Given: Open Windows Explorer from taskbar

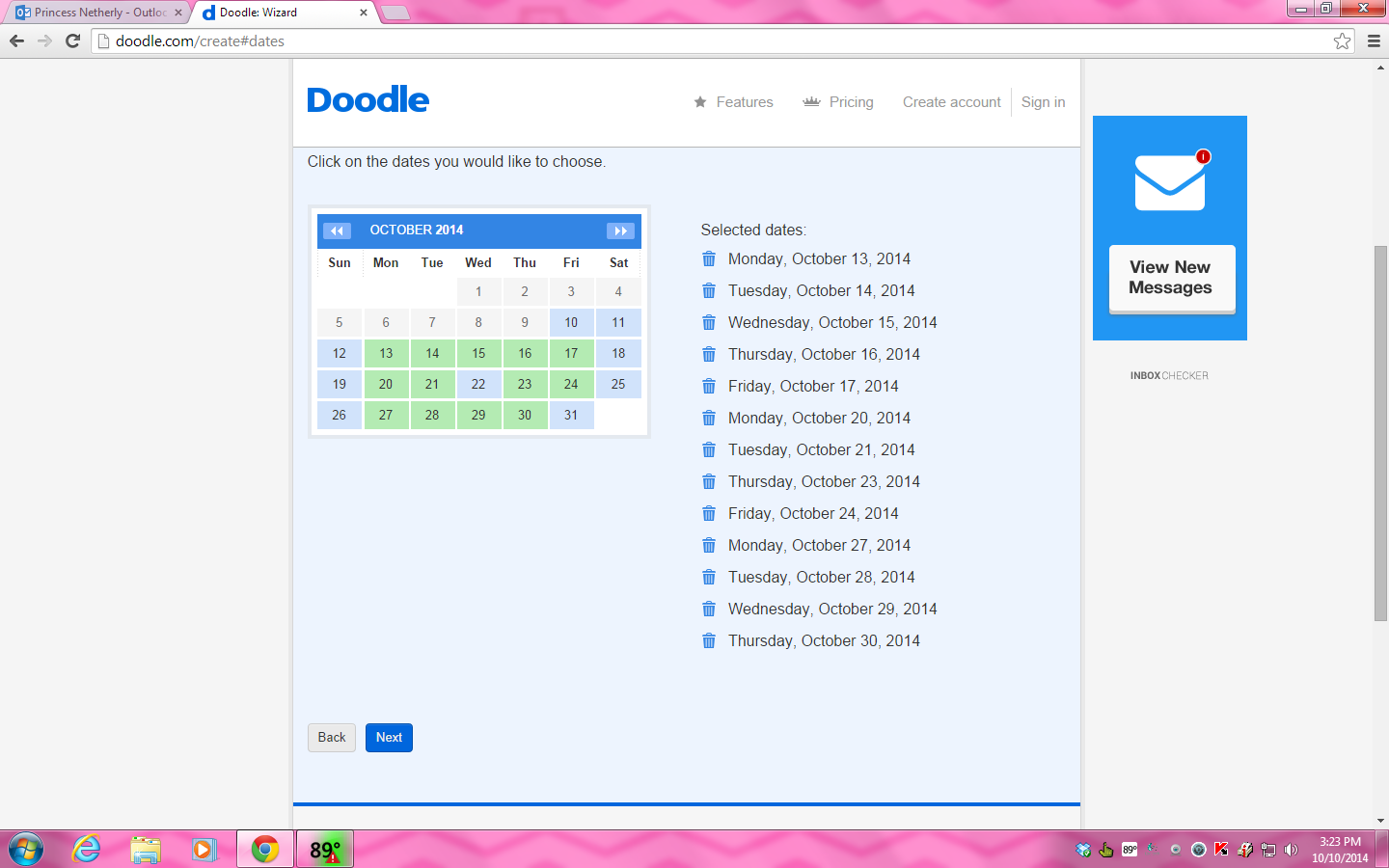Looking at the screenshot, I should [146, 850].
